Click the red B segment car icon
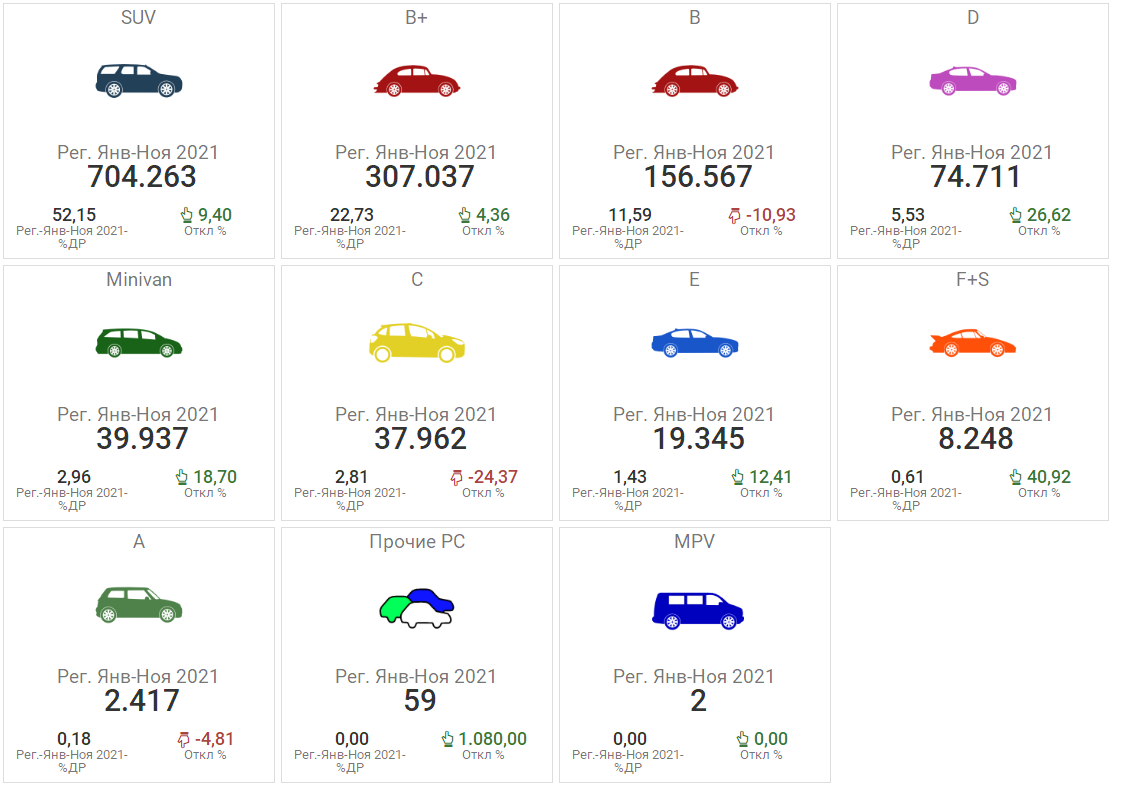The image size is (1122, 793). [695, 81]
